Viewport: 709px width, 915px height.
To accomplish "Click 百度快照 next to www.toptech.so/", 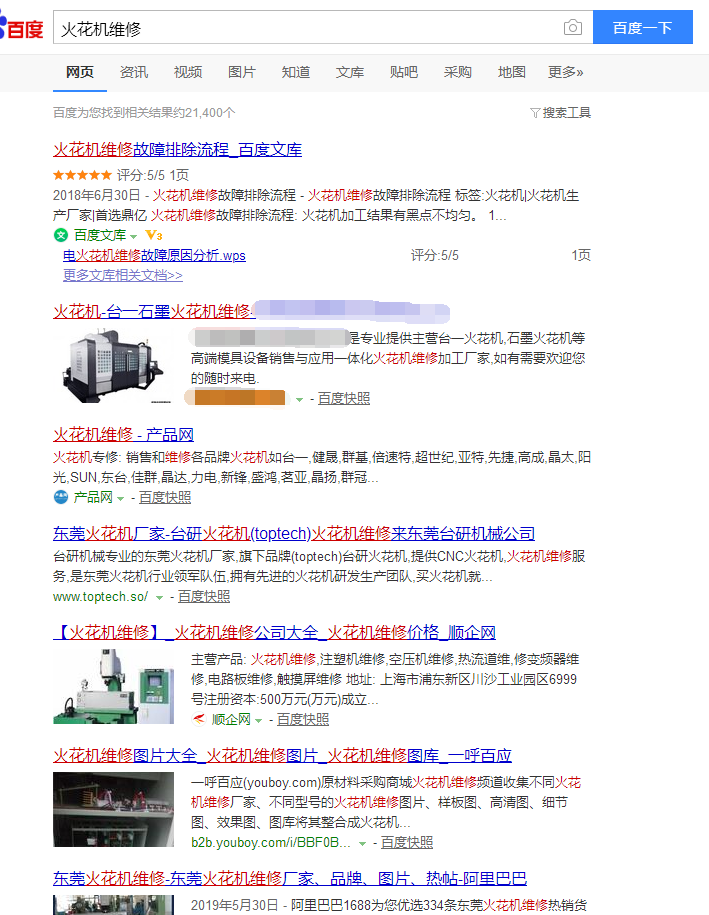I will click(204, 596).
